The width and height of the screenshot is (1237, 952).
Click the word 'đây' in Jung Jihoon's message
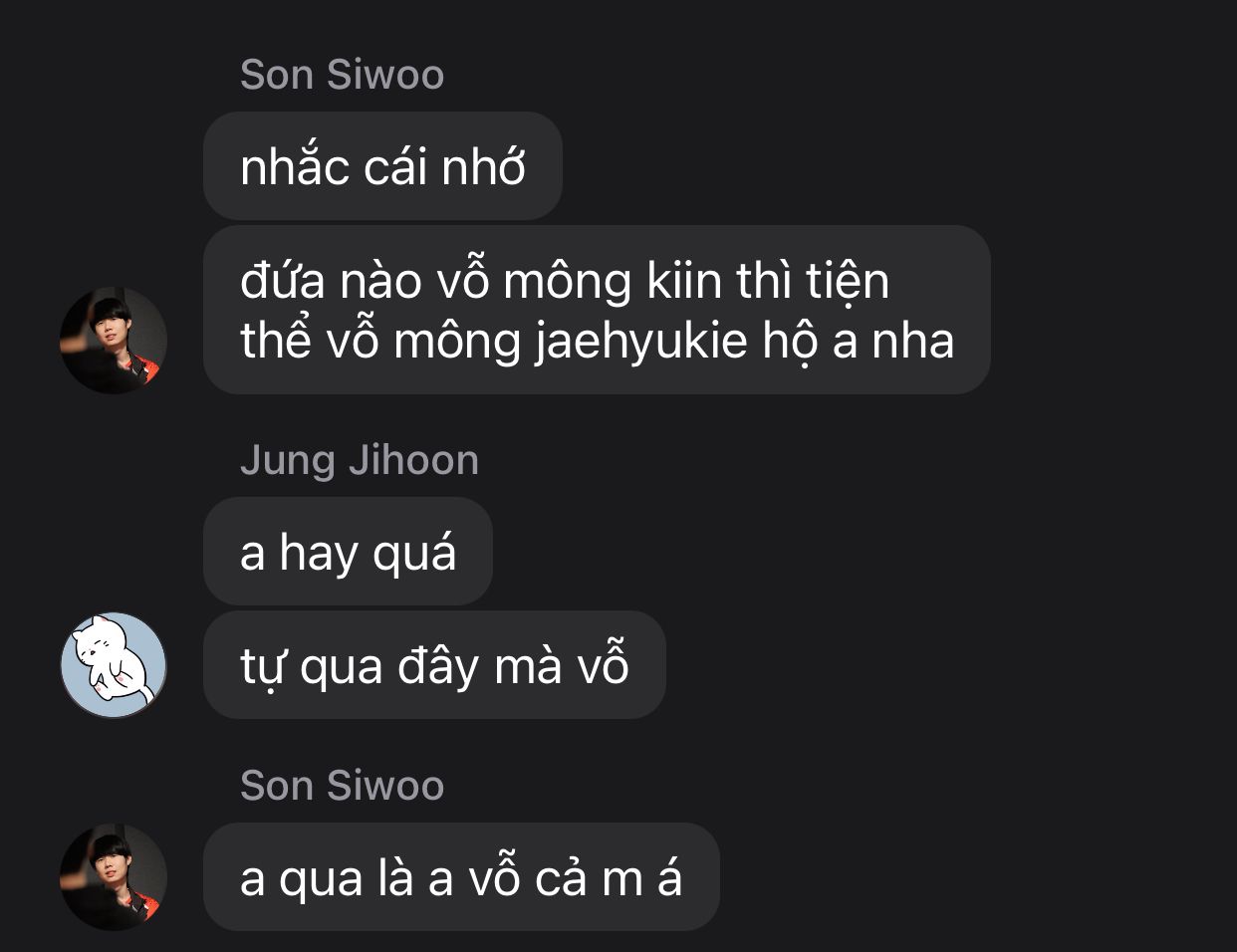438,666
